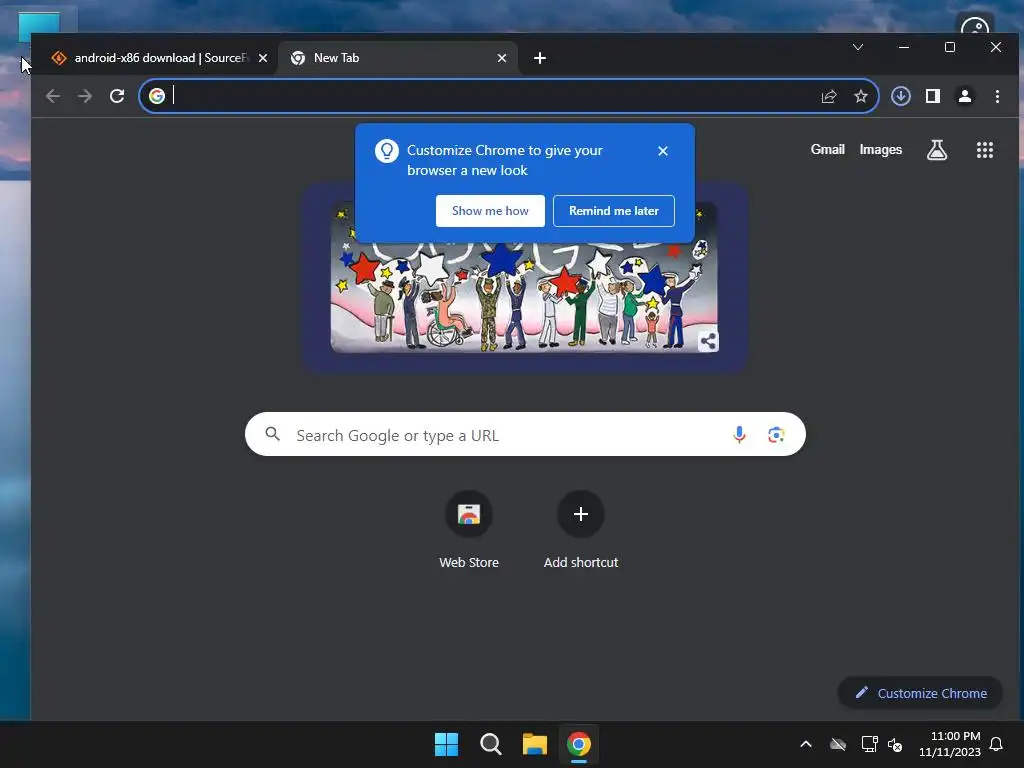Go back using the browser back arrow
Image resolution: width=1024 pixels, height=768 pixels.
tap(53, 96)
